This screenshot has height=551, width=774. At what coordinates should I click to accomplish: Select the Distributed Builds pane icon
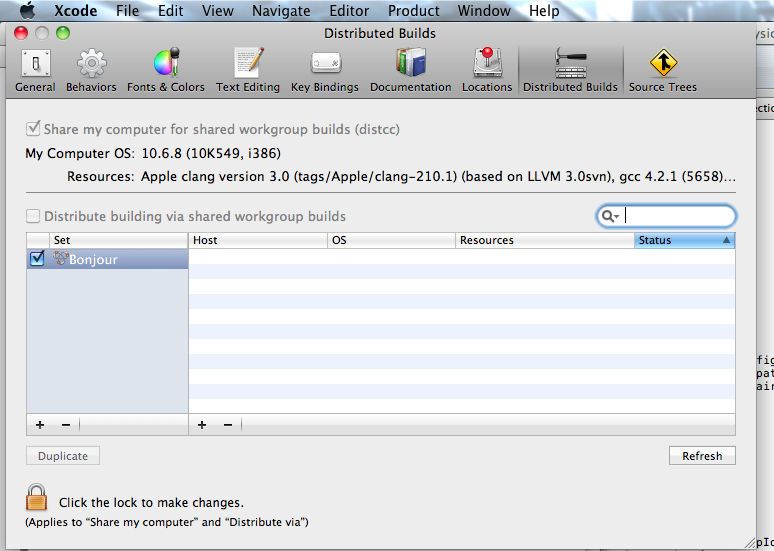[x=570, y=70]
